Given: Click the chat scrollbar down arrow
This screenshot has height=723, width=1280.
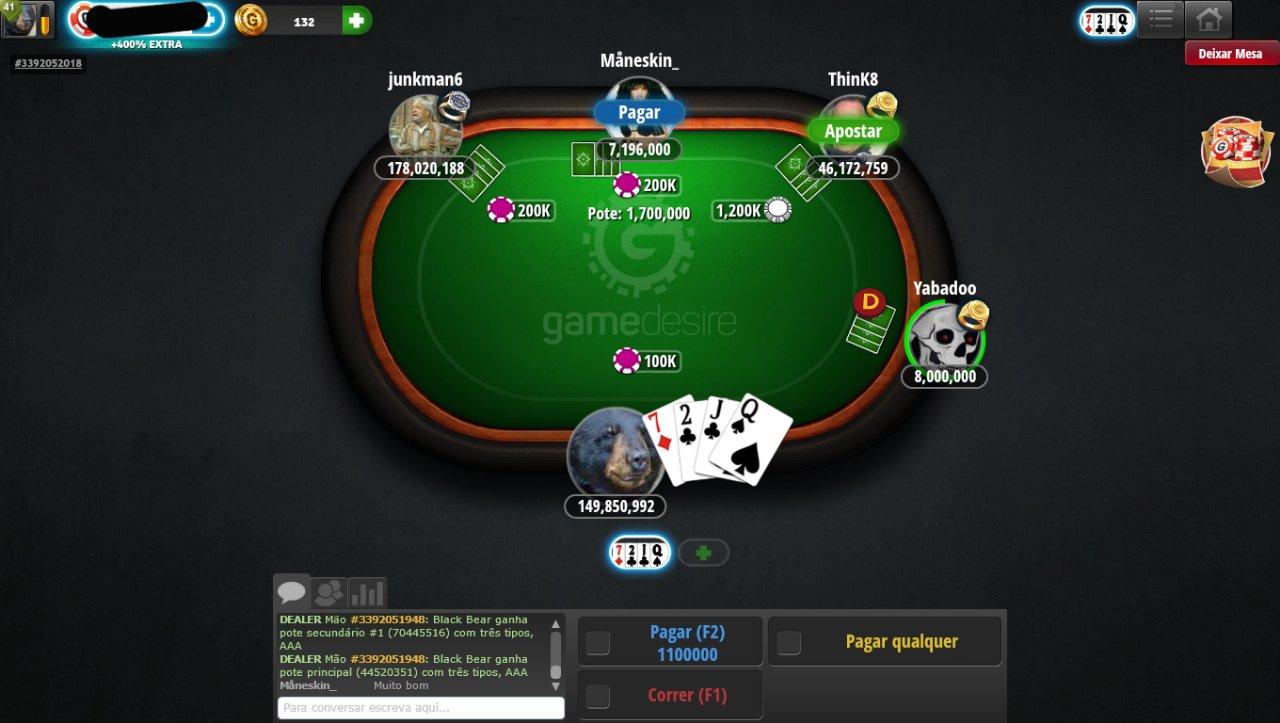Looking at the screenshot, I should [556, 686].
